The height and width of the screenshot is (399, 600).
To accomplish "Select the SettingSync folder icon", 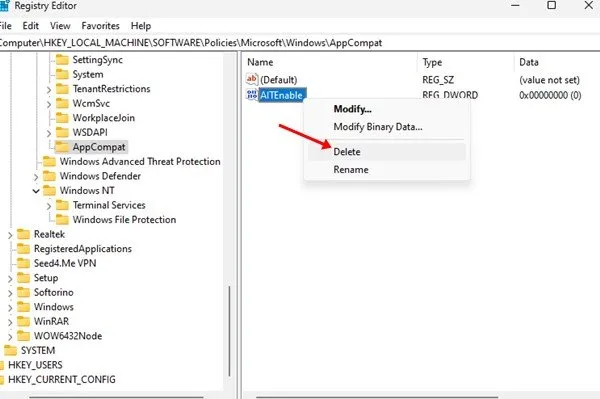I will click(62, 60).
